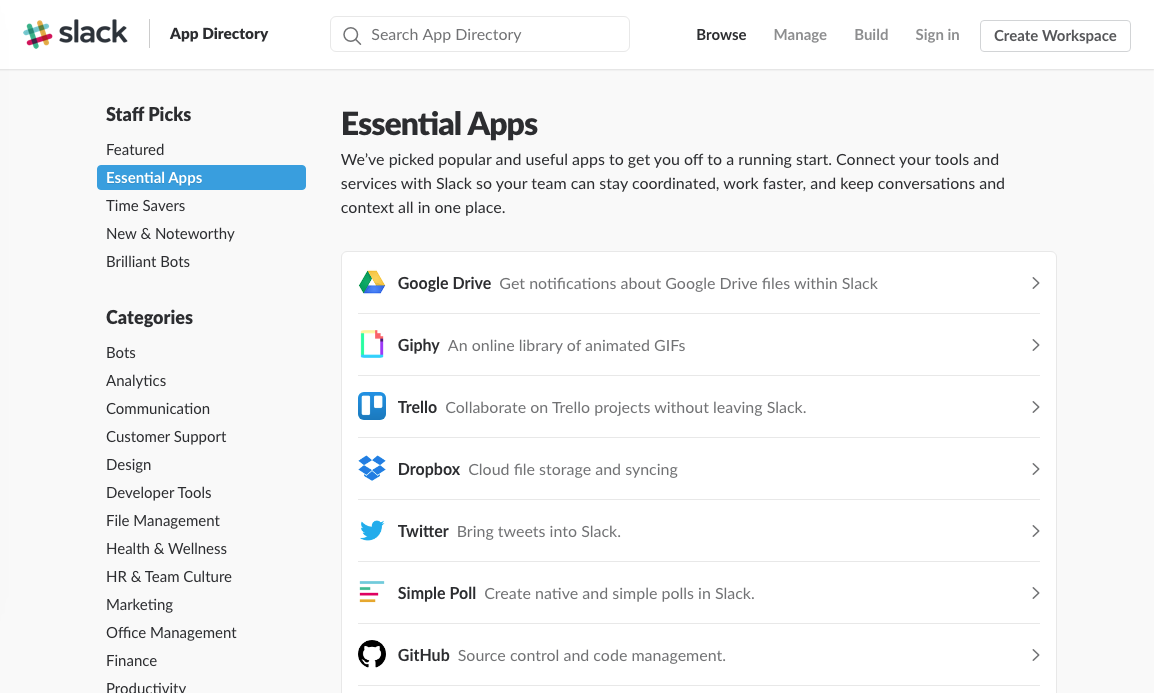1154x693 pixels.
Task: Open the Browse nav item
Action: coord(721,35)
